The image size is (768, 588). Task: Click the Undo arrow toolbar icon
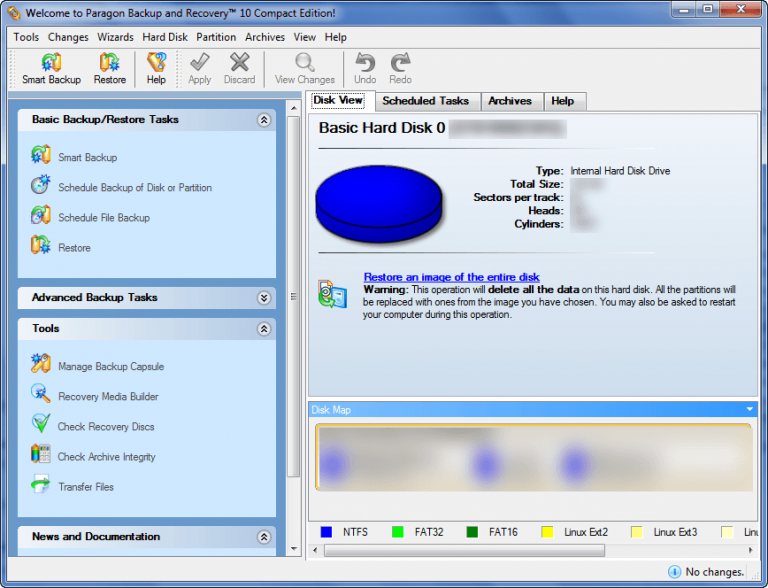pos(365,63)
